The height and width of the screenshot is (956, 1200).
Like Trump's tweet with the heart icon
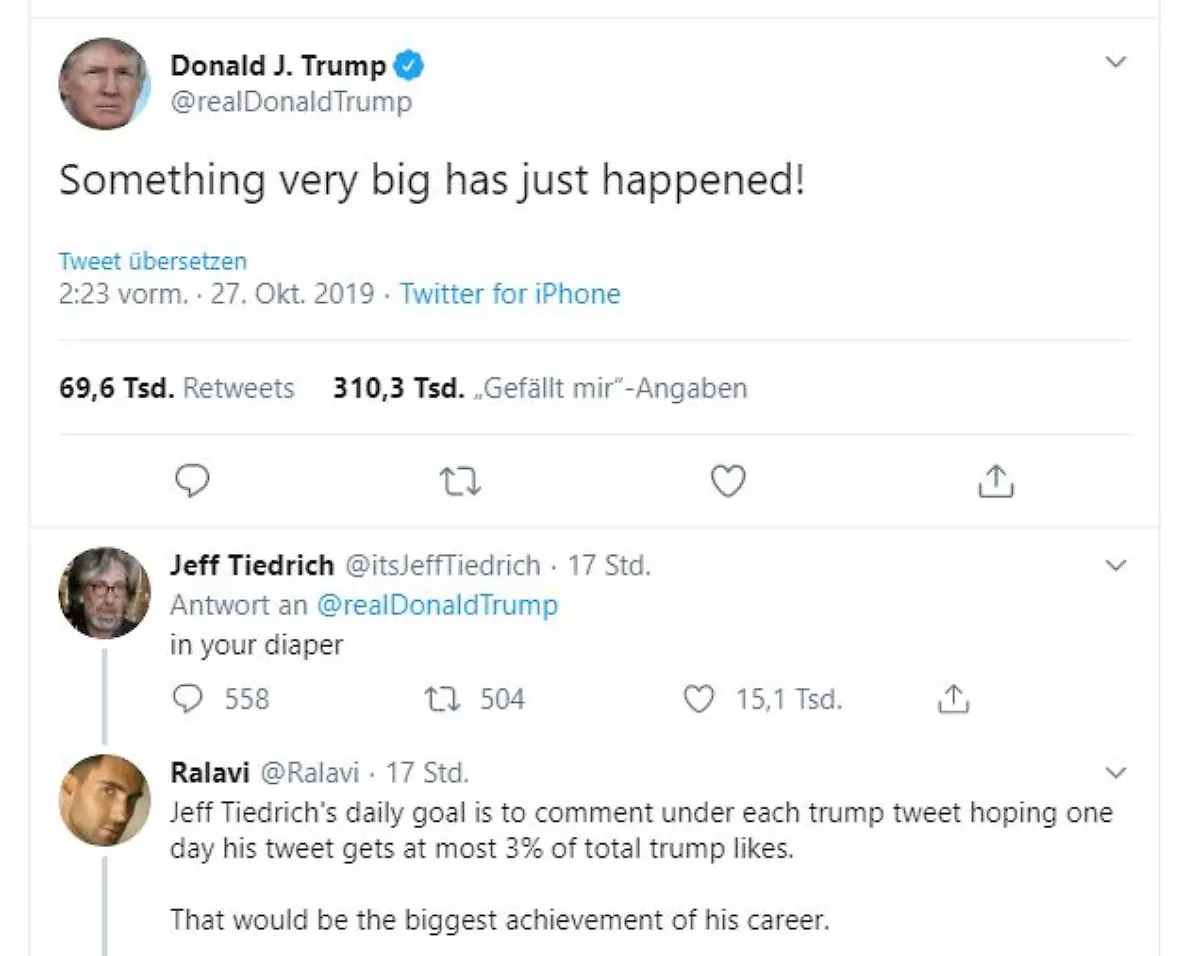point(728,481)
